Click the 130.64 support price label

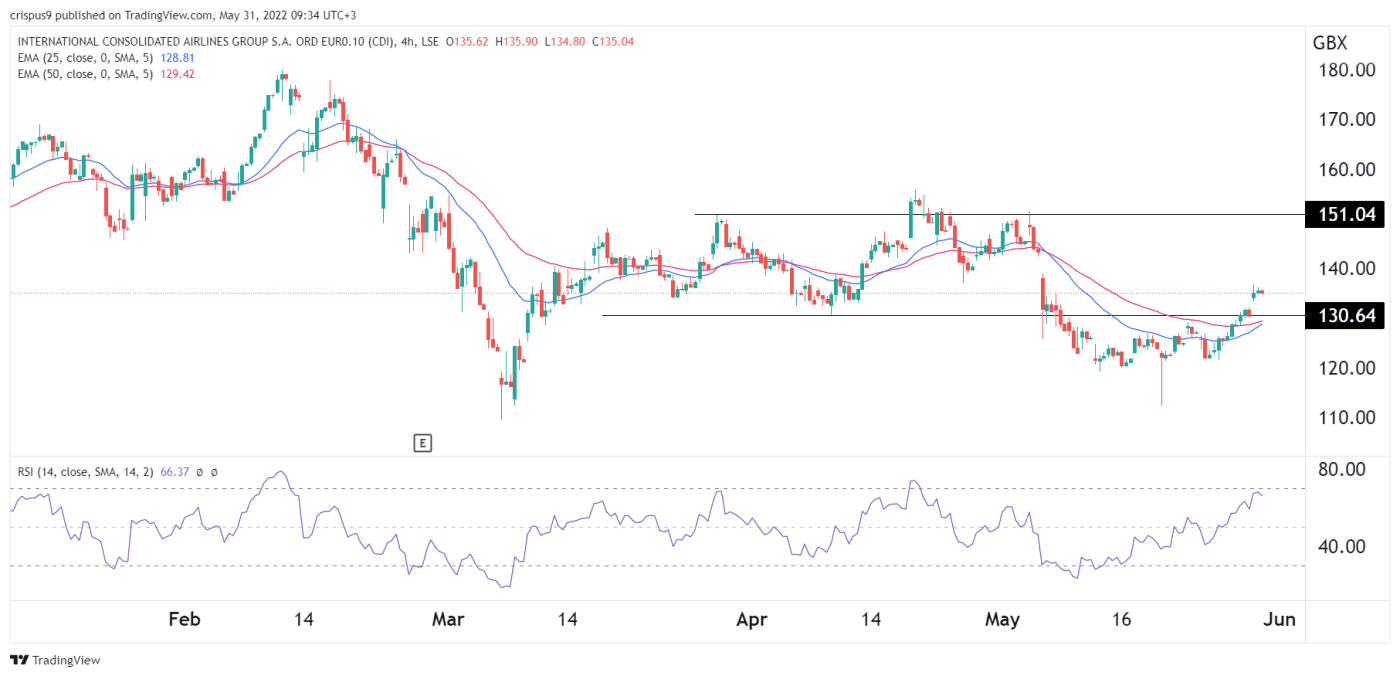(x=1344, y=316)
